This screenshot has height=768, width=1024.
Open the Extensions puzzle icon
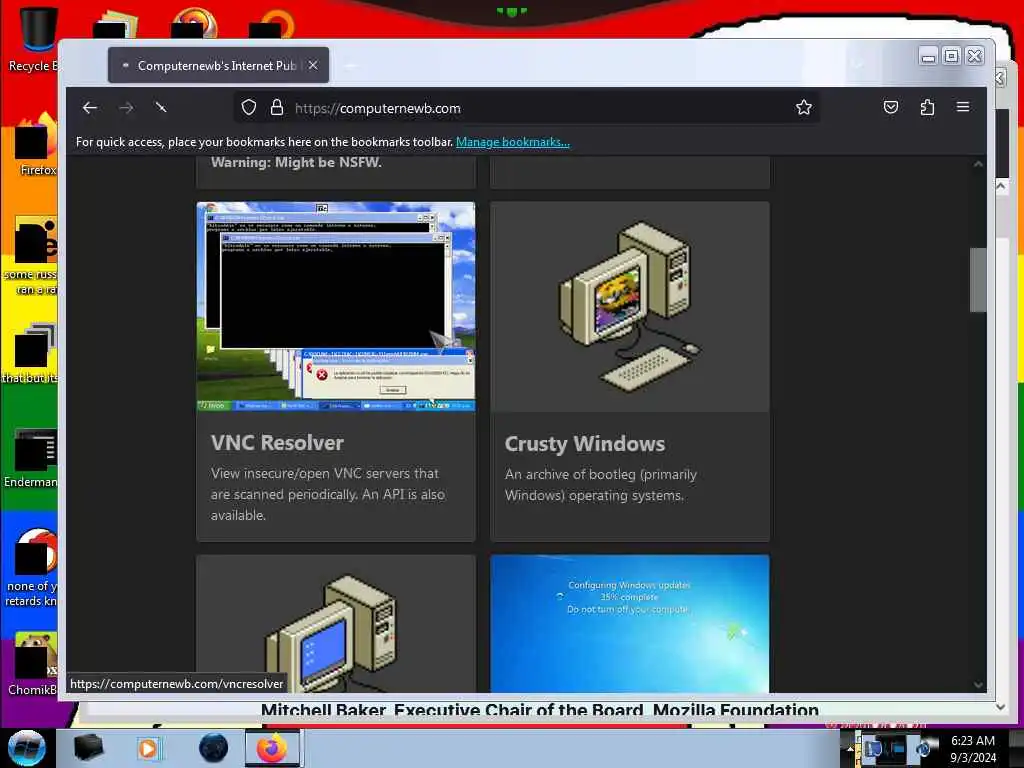(927, 107)
